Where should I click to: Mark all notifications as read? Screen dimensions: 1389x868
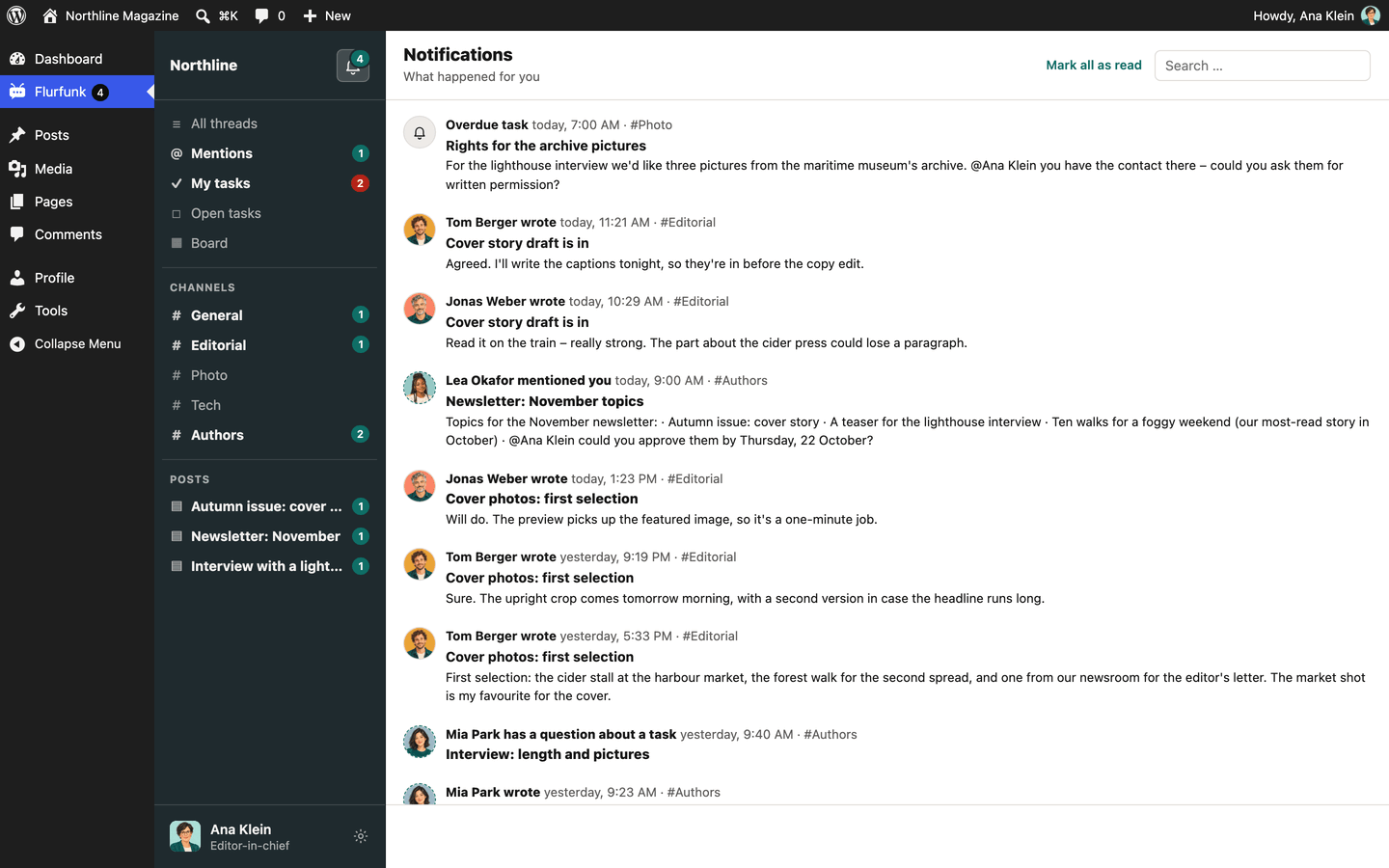coord(1094,66)
